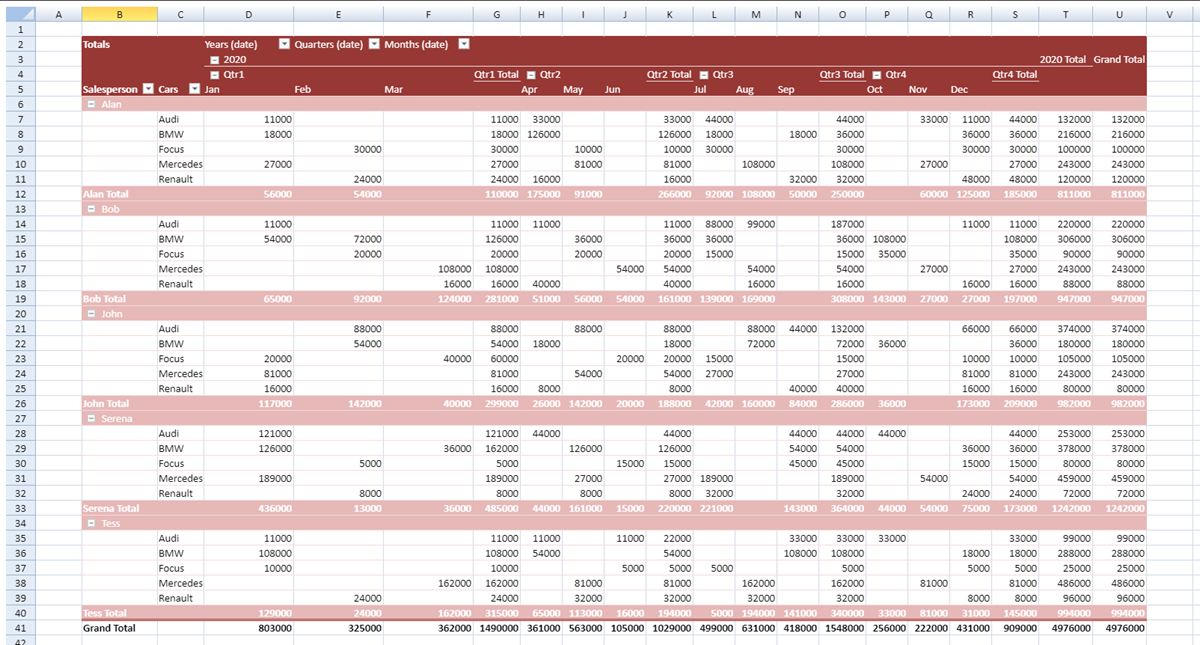The width and height of the screenshot is (1200, 645).
Task: Open the Quarters (date) filter dropdown
Action: click(x=374, y=44)
